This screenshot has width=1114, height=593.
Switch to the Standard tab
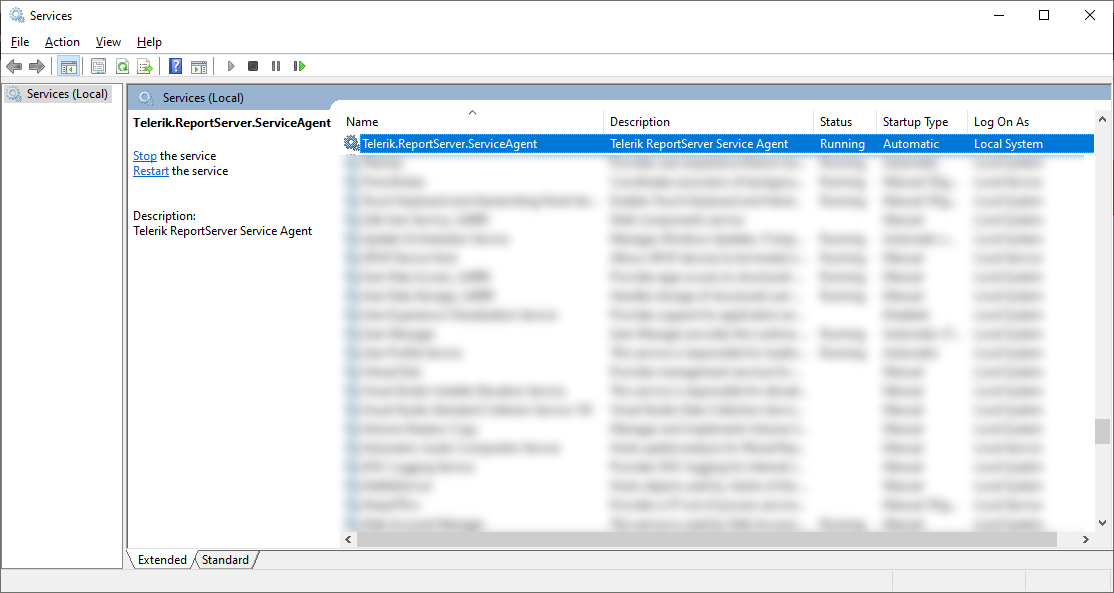pyautogui.click(x=225, y=560)
